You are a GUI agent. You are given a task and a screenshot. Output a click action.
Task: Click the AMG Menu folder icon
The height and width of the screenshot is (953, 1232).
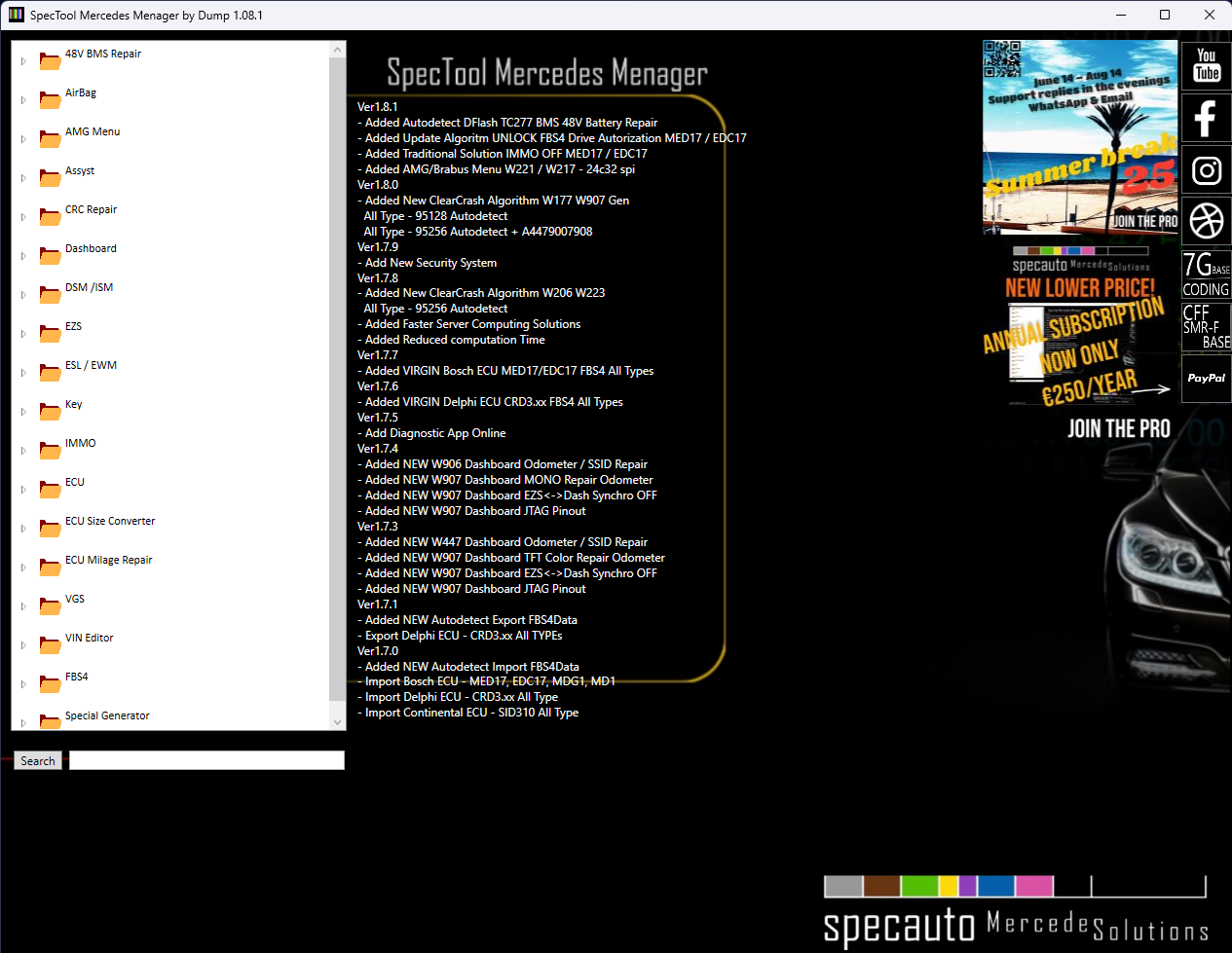pos(50,139)
